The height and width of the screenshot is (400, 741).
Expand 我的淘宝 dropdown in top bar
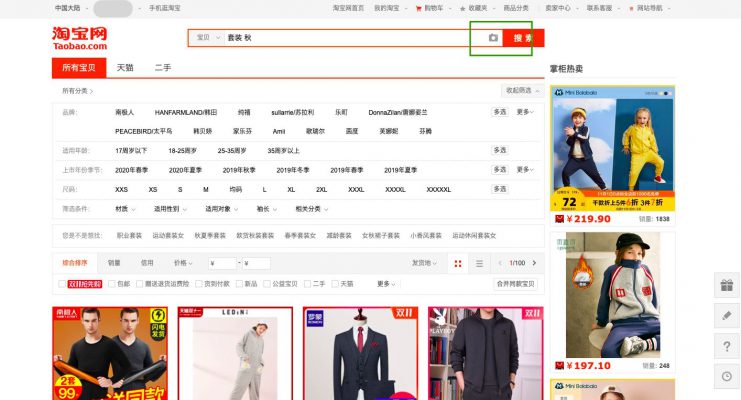[390, 9]
